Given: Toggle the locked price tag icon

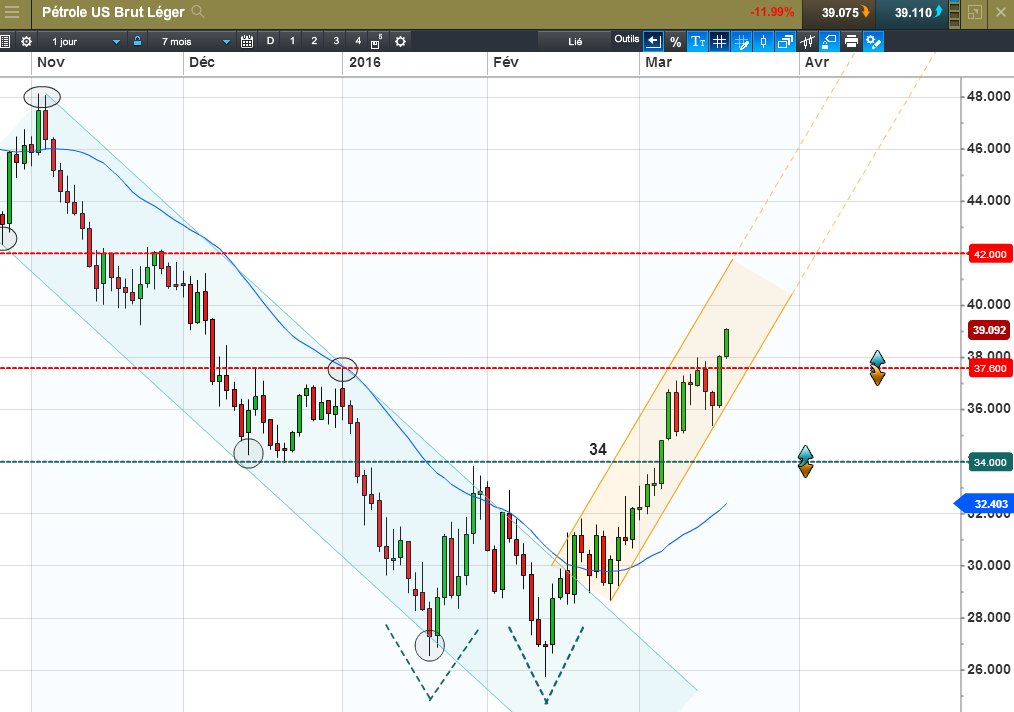Looking at the screenshot, I should (x=829, y=41).
